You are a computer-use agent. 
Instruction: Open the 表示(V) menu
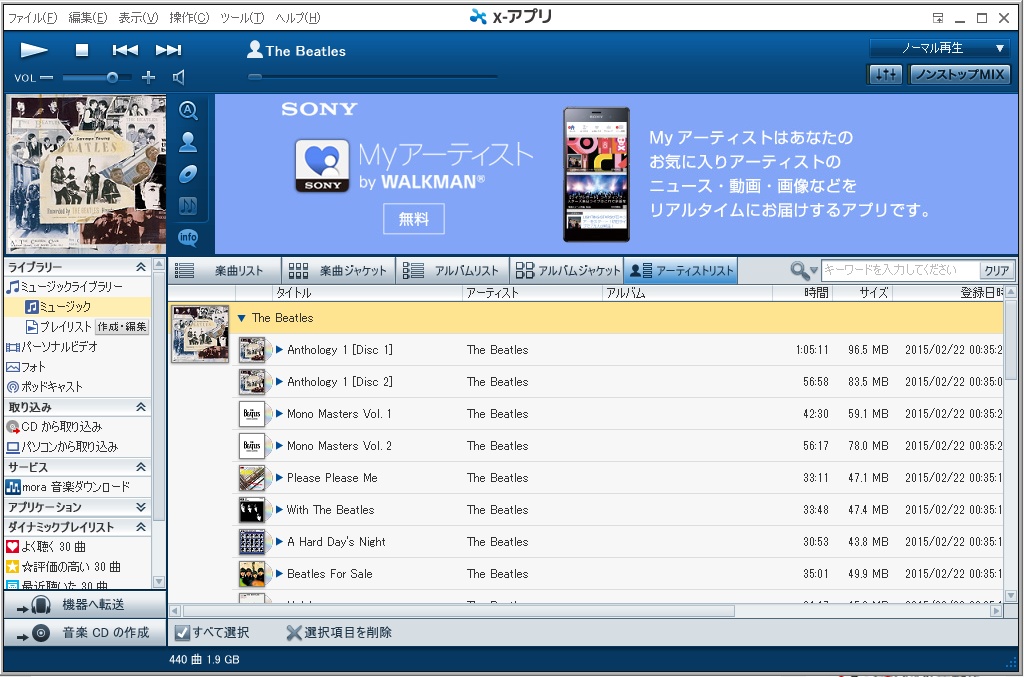point(138,18)
